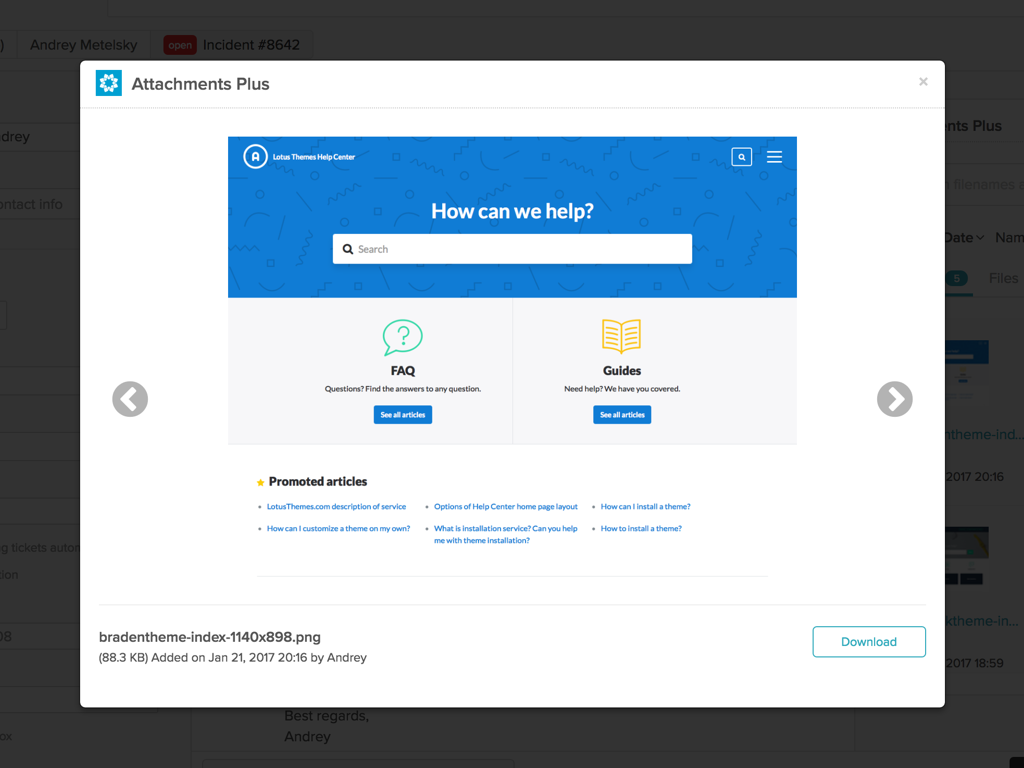Viewport: 1024px width, 768px height.
Task: Click inside the How can we help search field
Action: tap(512, 248)
